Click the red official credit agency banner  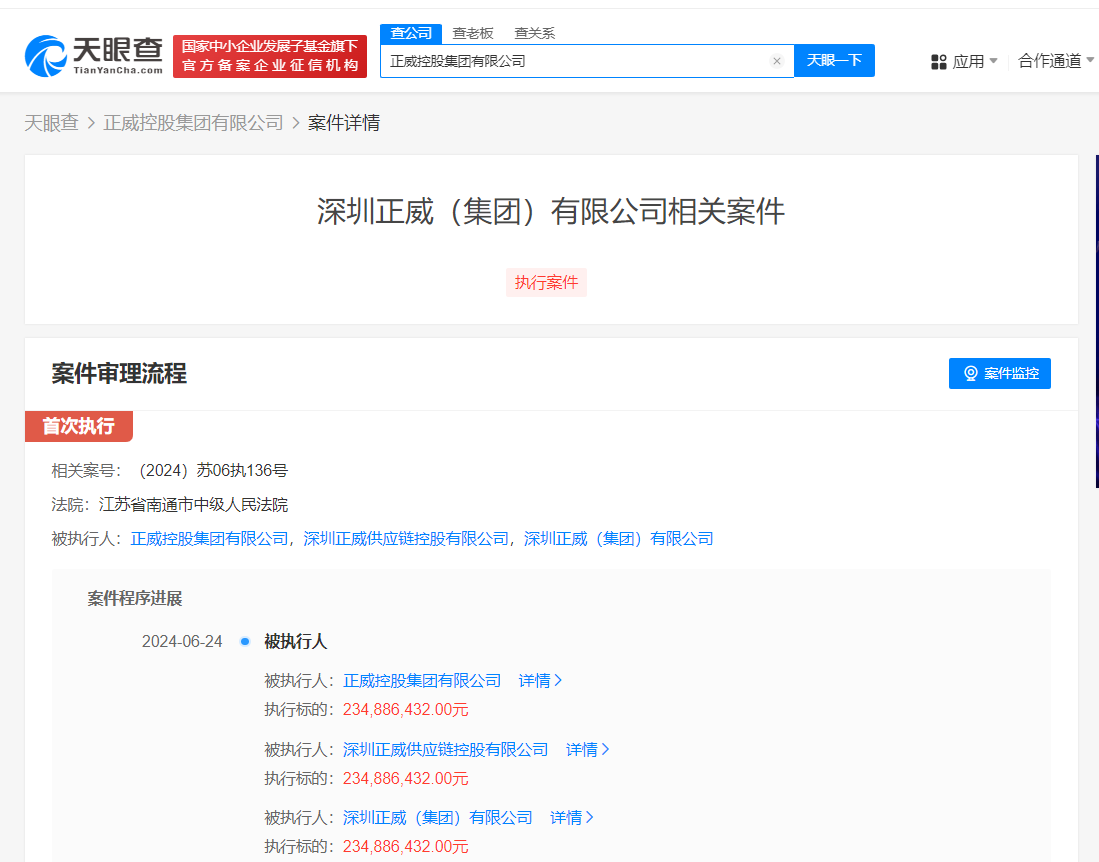[270, 56]
